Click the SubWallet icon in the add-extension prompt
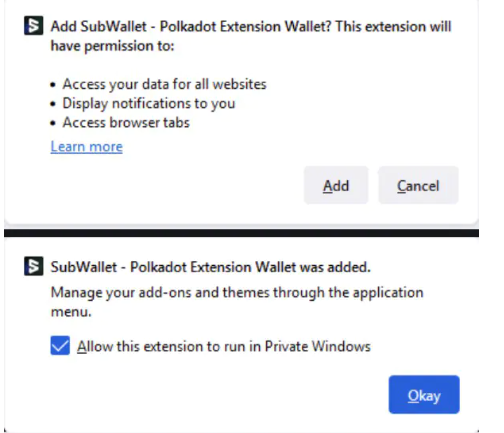504x433 pixels. tap(34, 25)
